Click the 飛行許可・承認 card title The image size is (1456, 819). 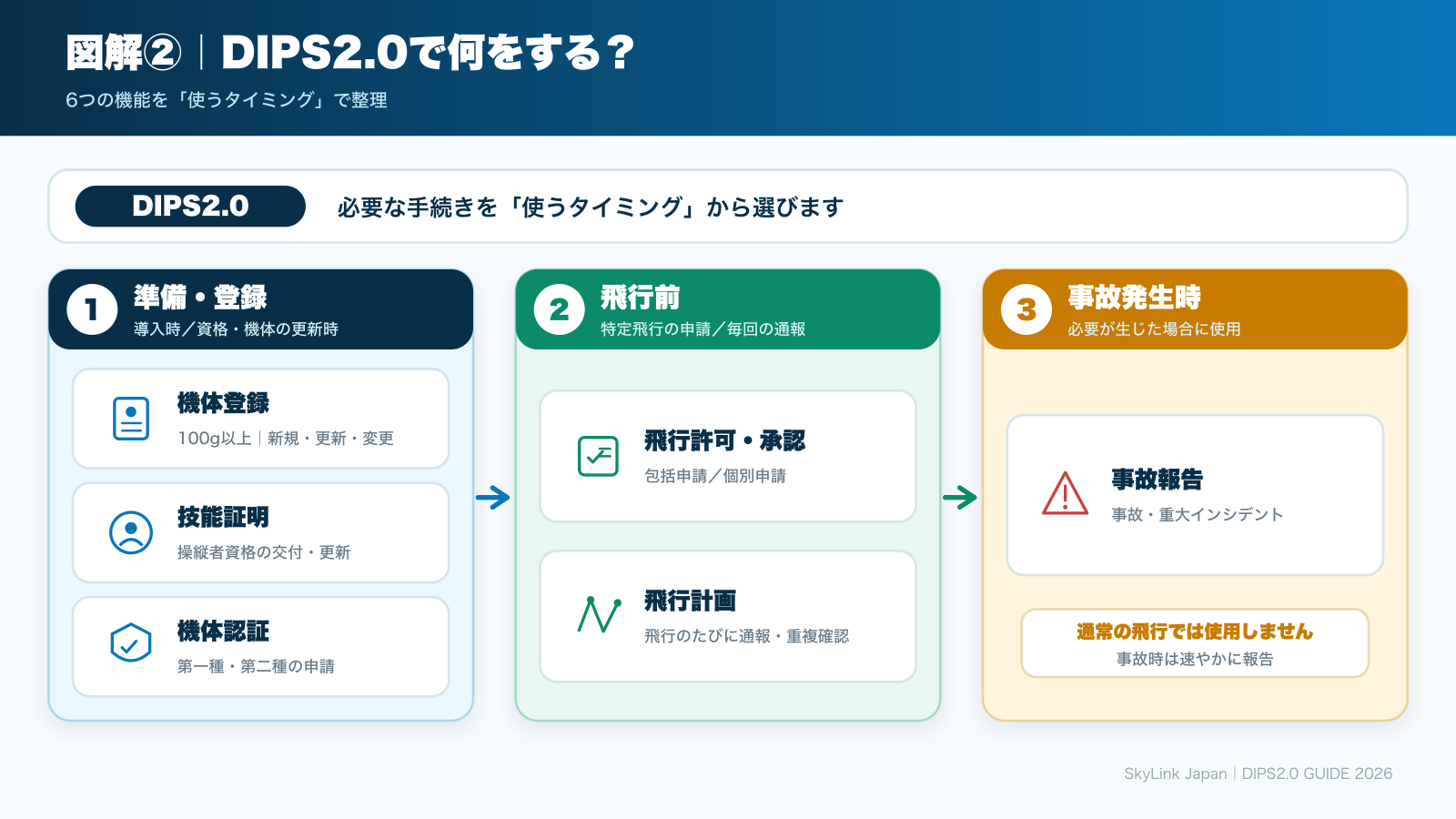725,441
